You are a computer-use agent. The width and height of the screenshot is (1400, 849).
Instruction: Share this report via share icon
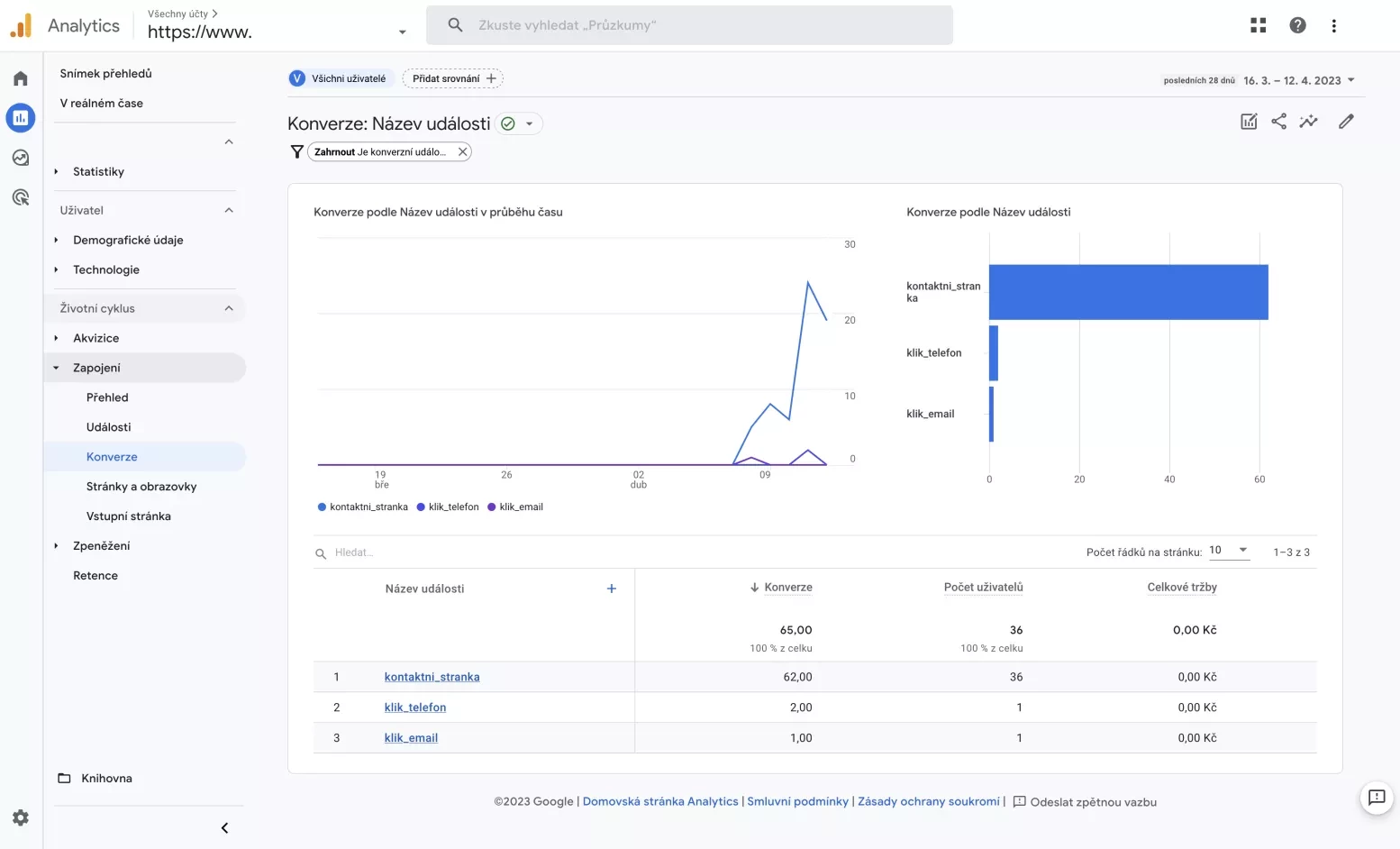tap(1278, 122)
